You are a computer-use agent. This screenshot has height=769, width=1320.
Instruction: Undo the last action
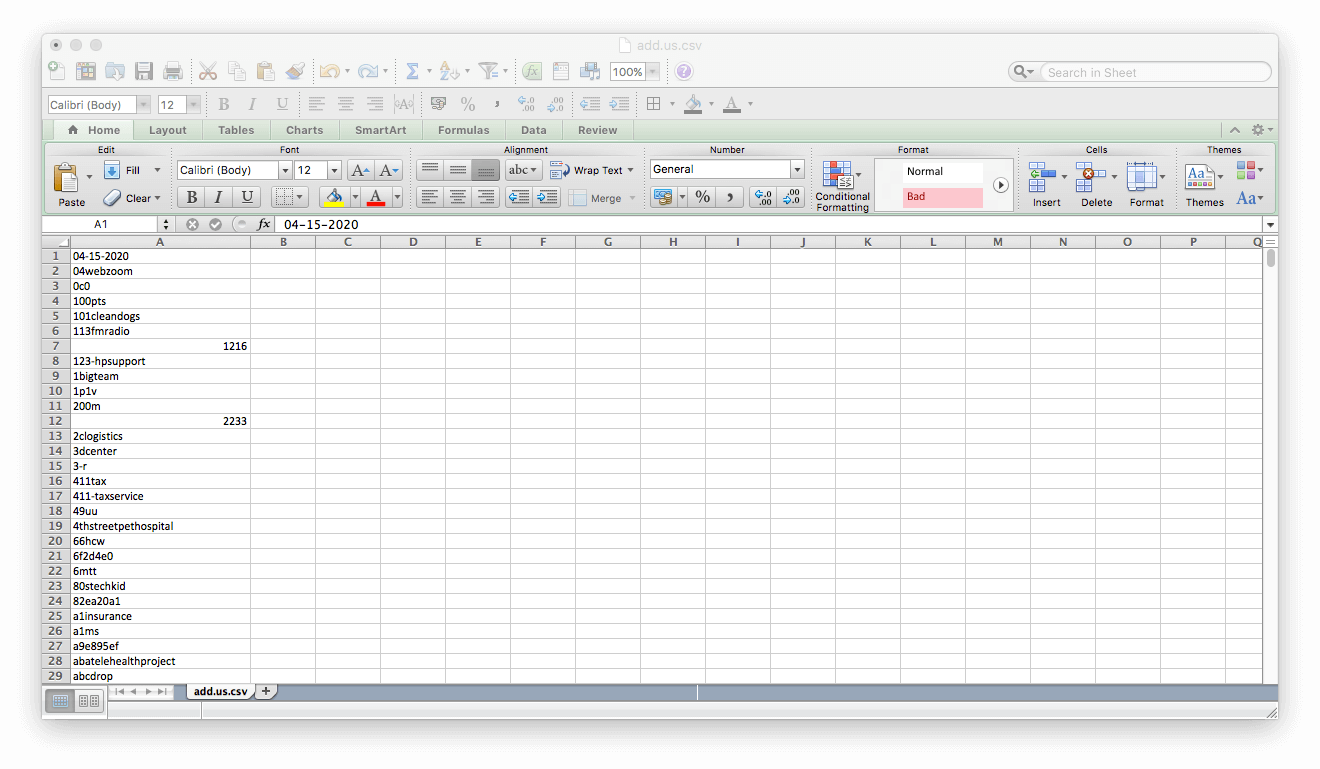[x=329, y=71]
